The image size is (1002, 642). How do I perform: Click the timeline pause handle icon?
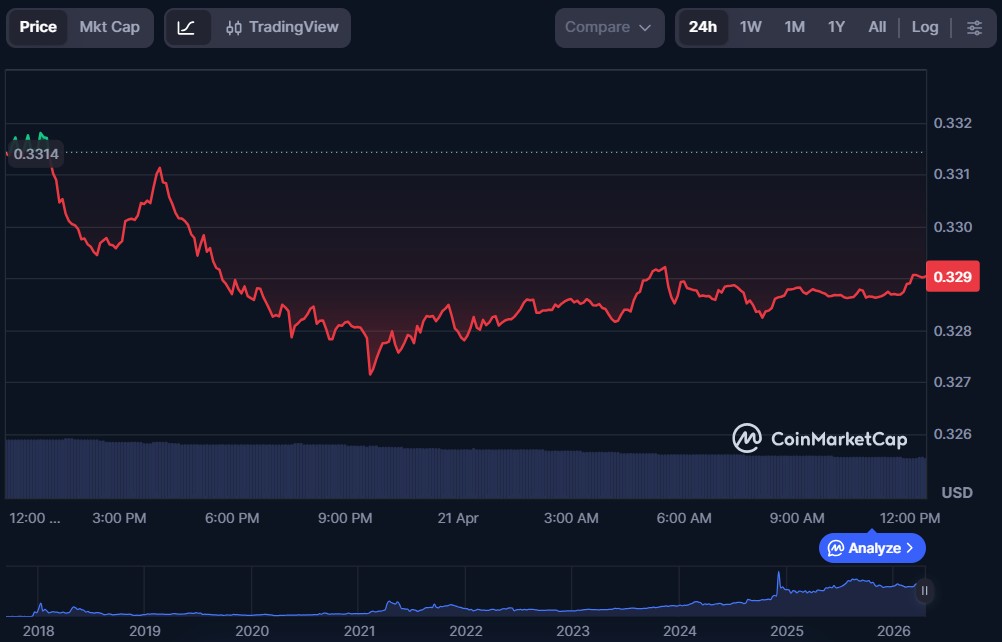coord(924,591)
